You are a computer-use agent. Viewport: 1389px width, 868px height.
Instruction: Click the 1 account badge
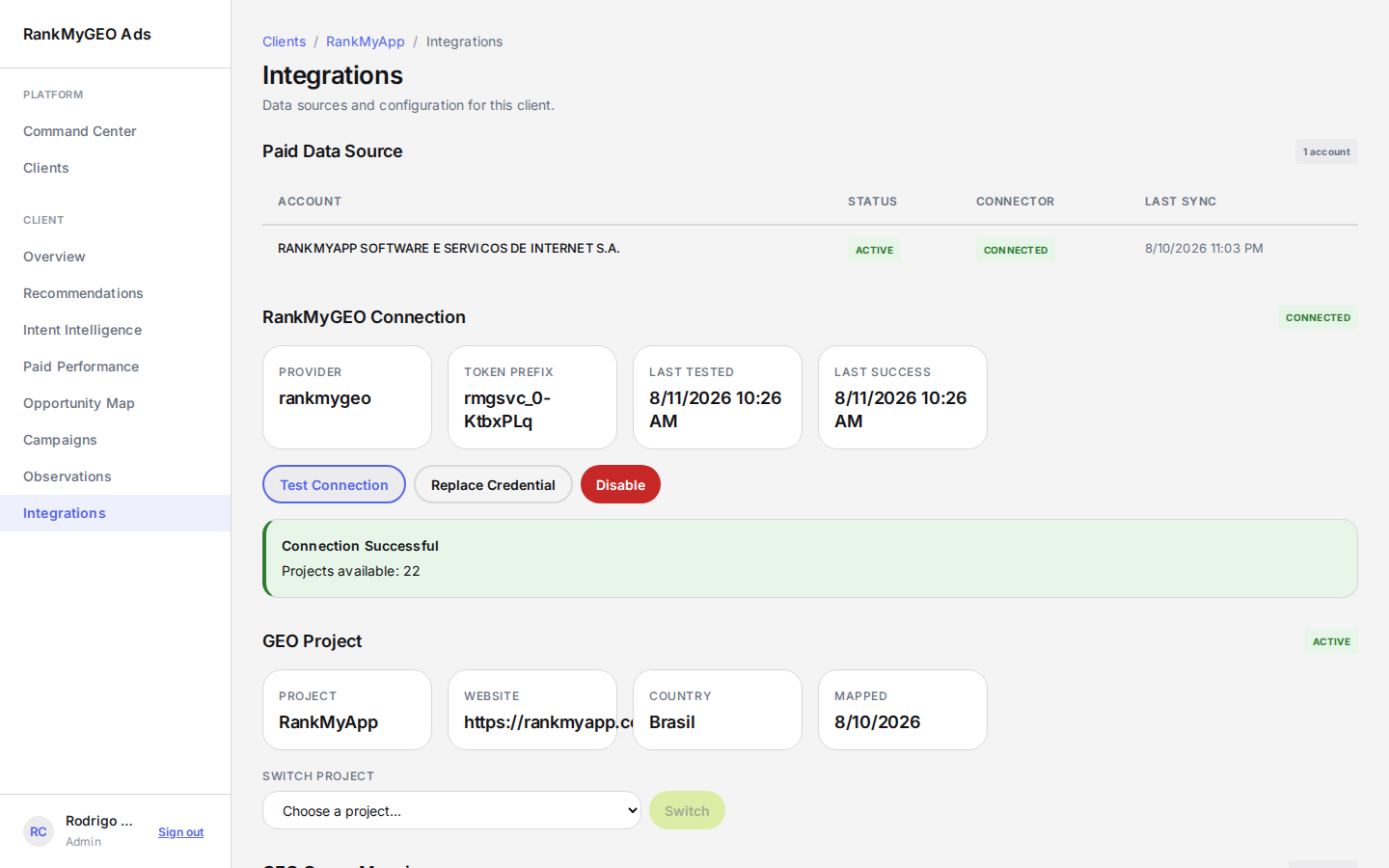tap(1326, 151)
